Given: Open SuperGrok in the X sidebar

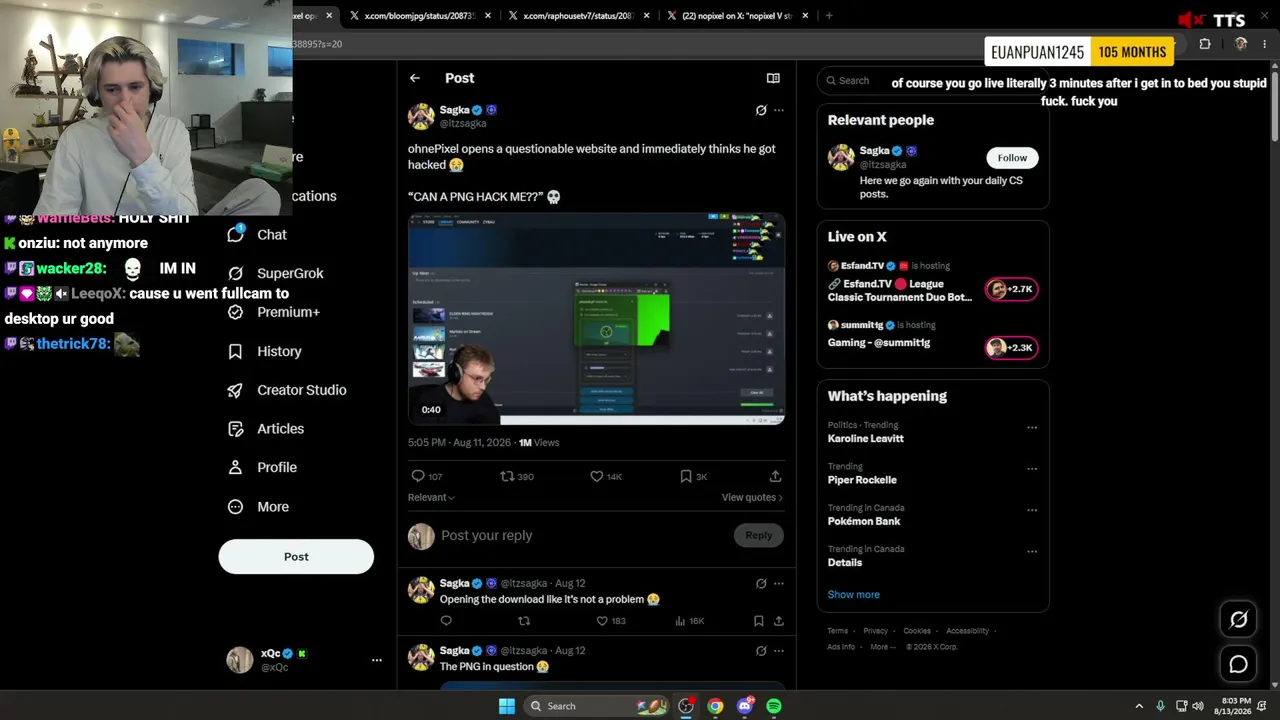Looking at the screenshot, I should click(x=276, y=273).
